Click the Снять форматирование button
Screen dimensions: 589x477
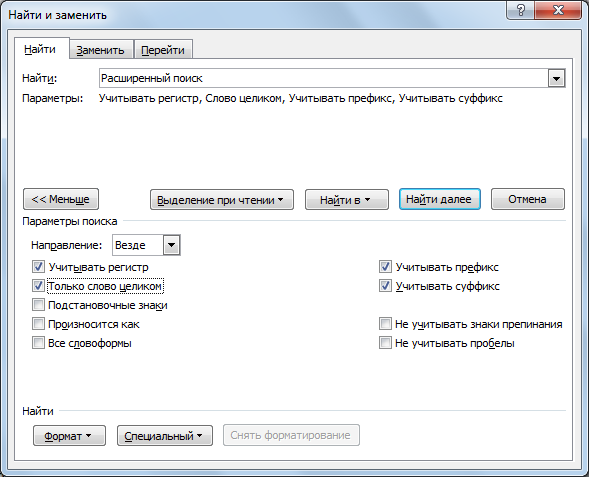click(x=291, y=435)
